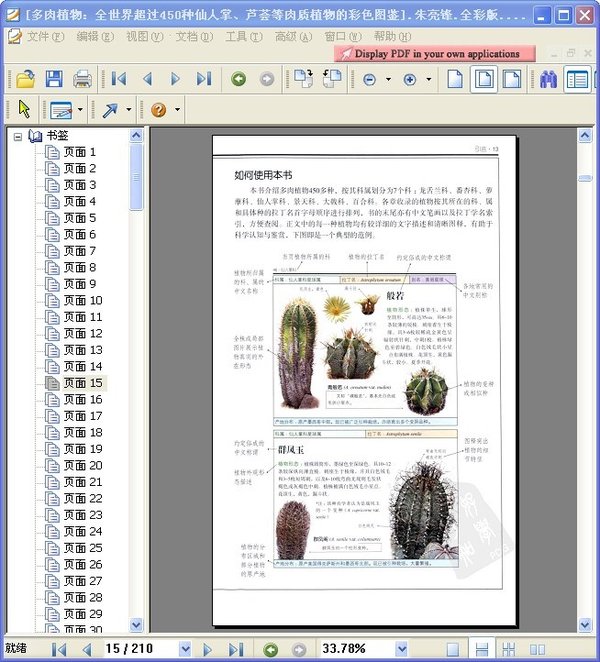
Task: Select the arrow cursor selection tool
Action: pyautogui.click(x=25, y=109)
